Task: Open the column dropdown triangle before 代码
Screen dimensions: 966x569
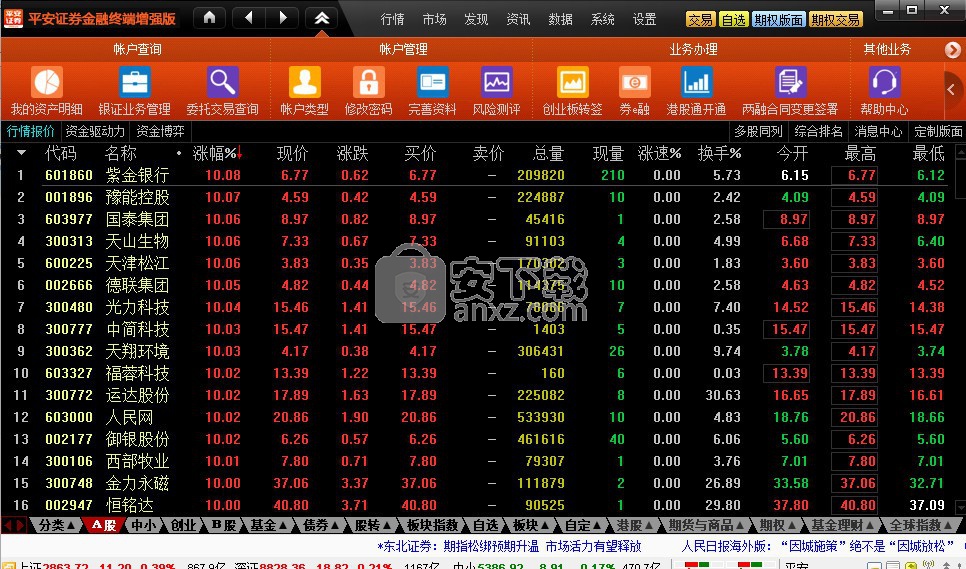Action: (x=22, y=153)
